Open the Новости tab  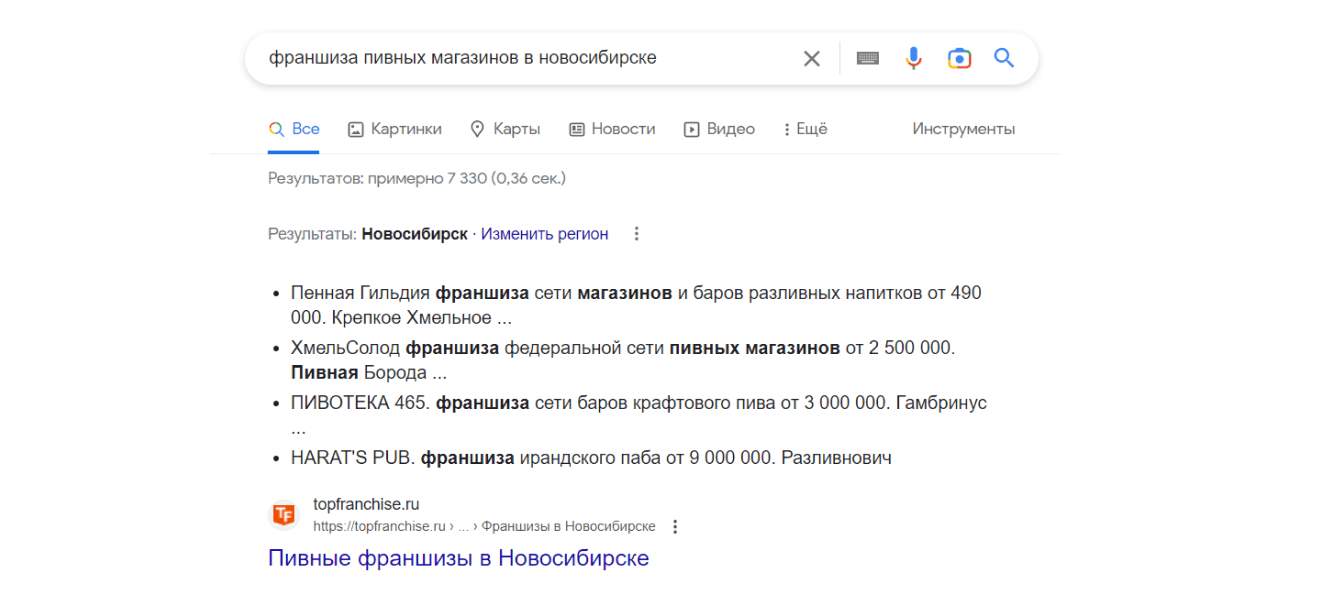click(612, 129)
